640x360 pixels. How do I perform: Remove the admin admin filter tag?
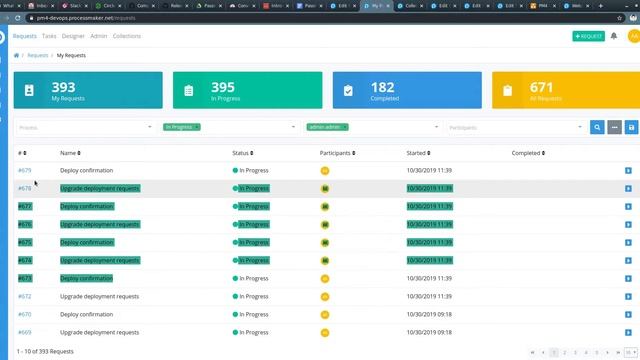[345, 127]
